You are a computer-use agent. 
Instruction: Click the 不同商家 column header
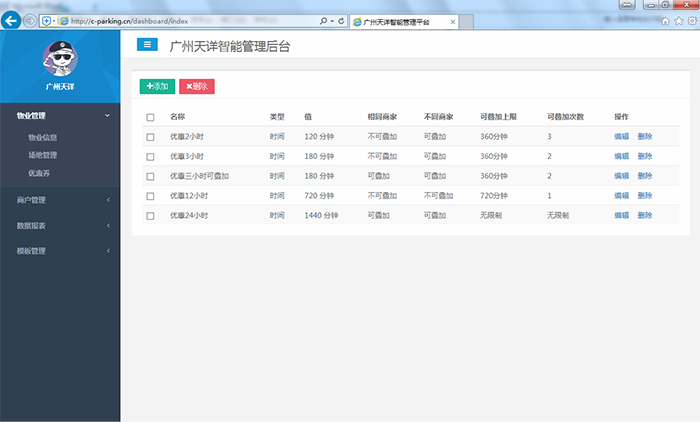(x=438, y=117)
